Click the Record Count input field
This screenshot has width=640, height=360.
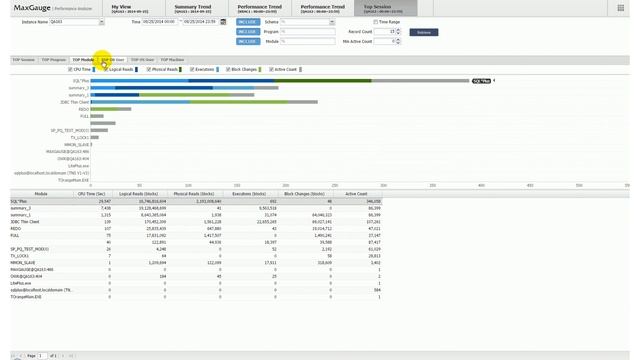[x=385, y=31]
